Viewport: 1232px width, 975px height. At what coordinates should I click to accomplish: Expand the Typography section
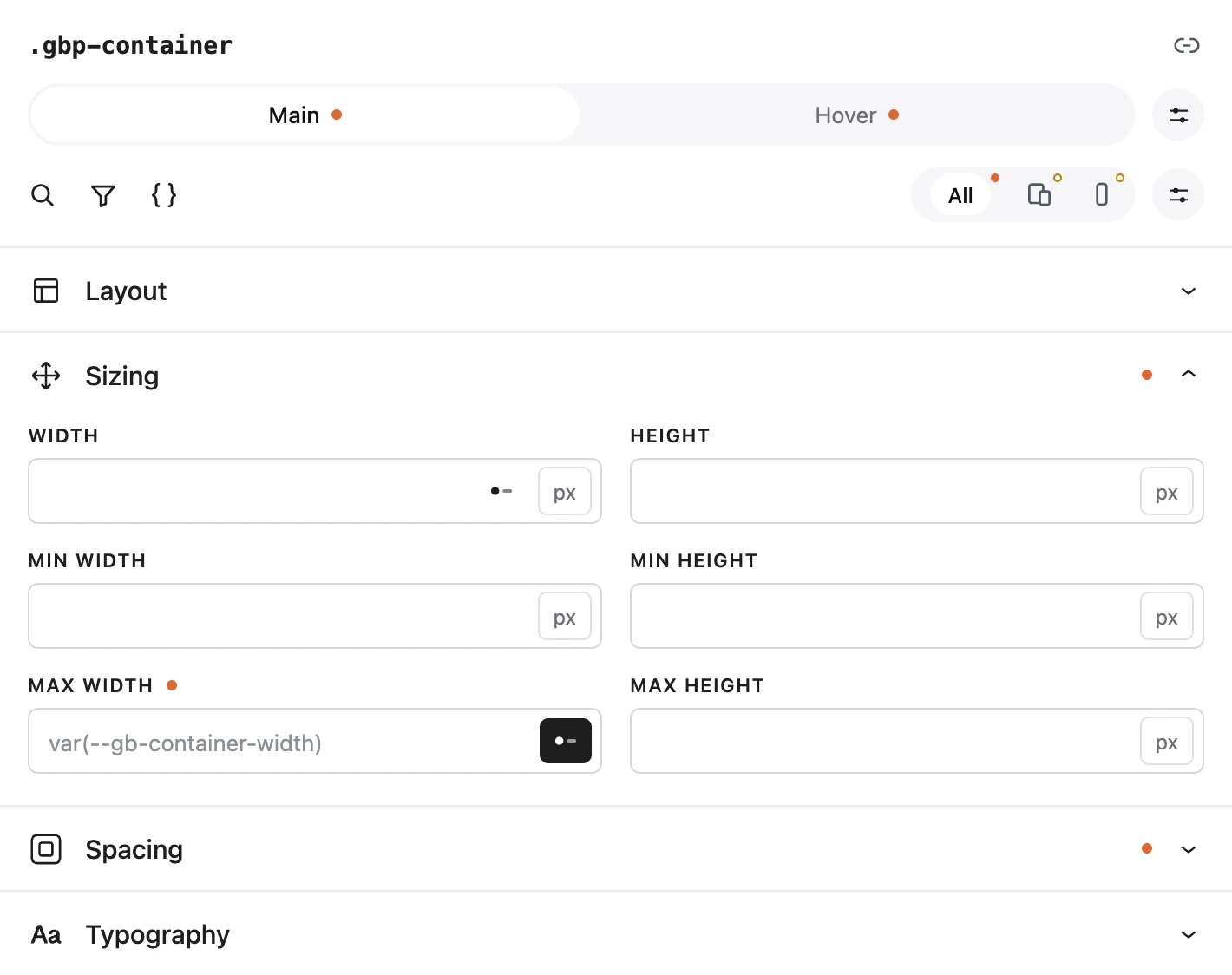pos(616,934)
